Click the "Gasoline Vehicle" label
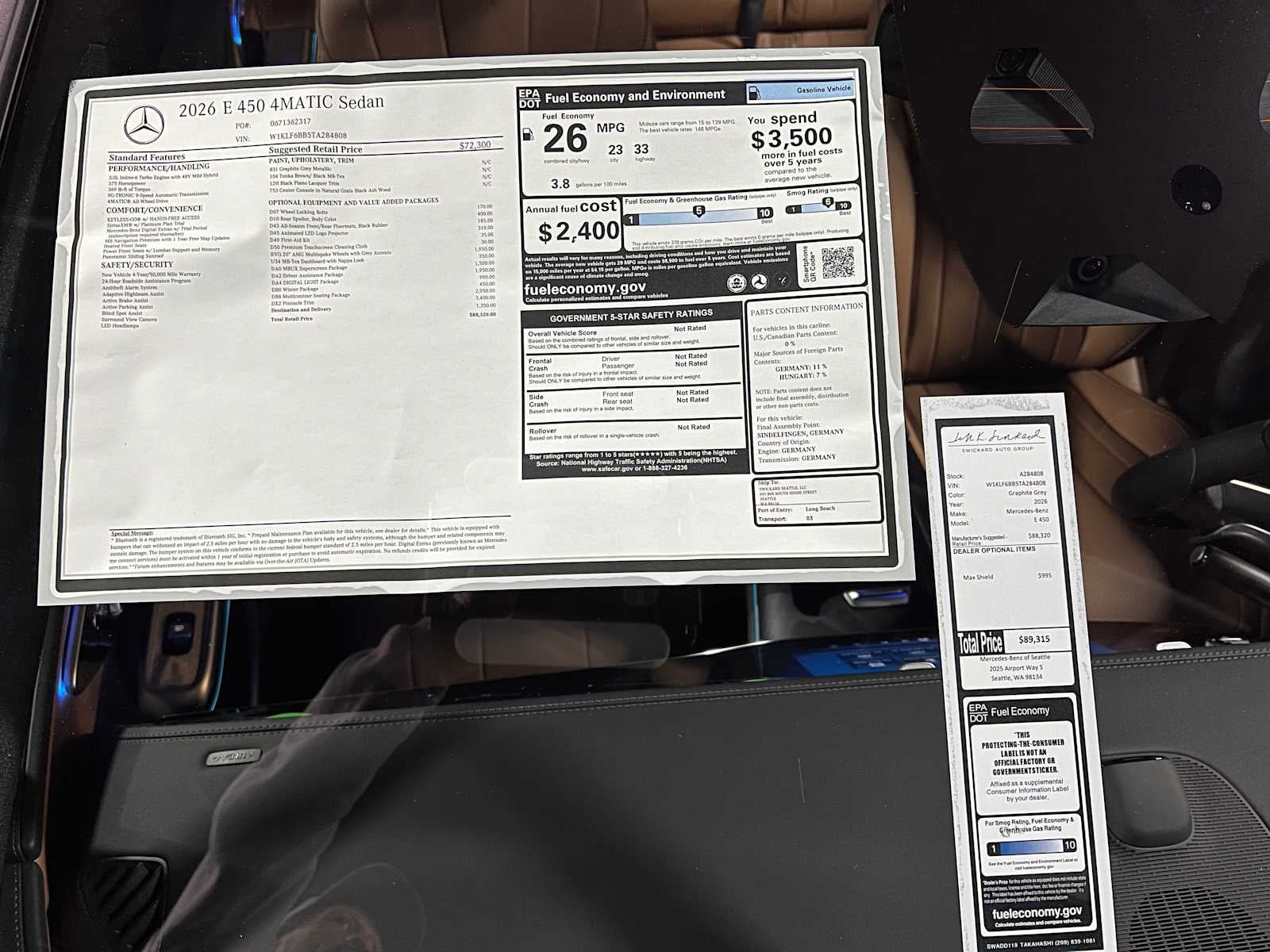This screenshot has height=952, width=1270. pyautogui.click(x=823, y=90)
